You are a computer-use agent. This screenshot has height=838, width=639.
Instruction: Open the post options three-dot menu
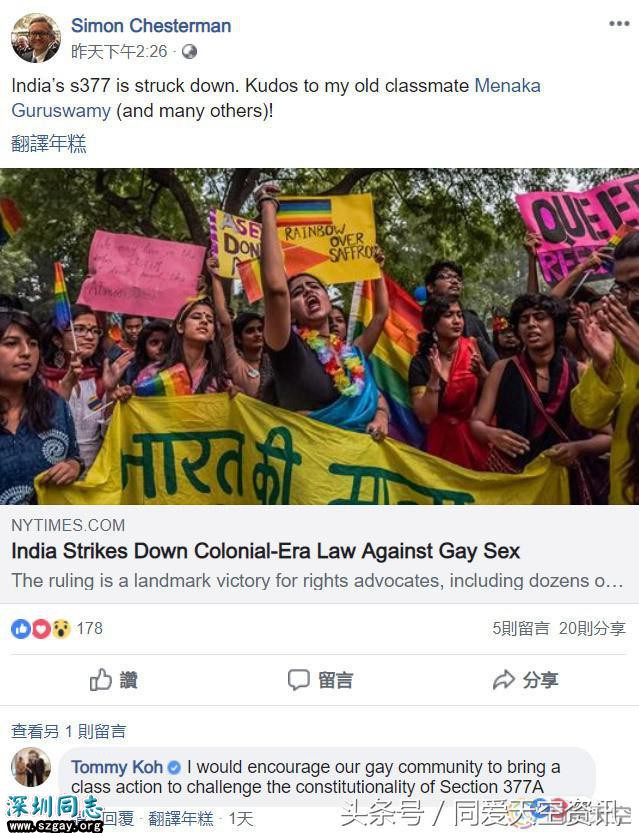pos(619,24)
